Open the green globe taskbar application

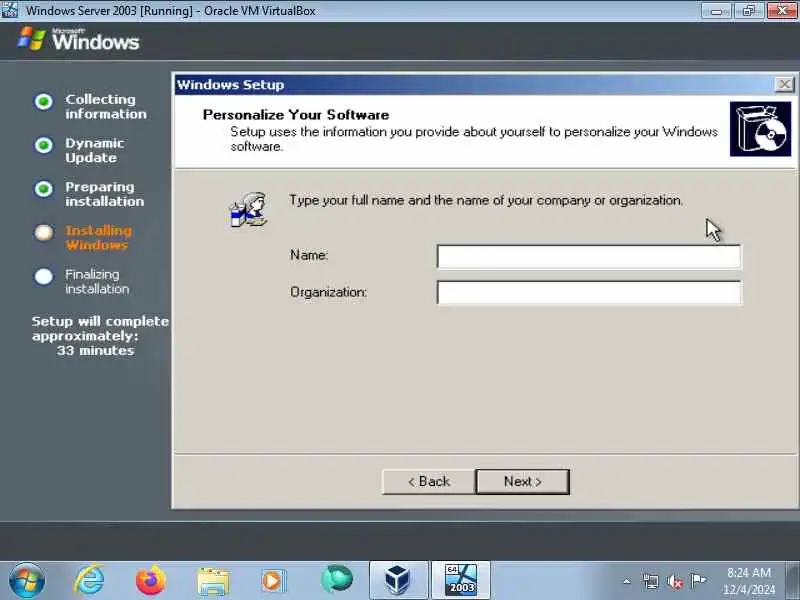pos(337,579)
